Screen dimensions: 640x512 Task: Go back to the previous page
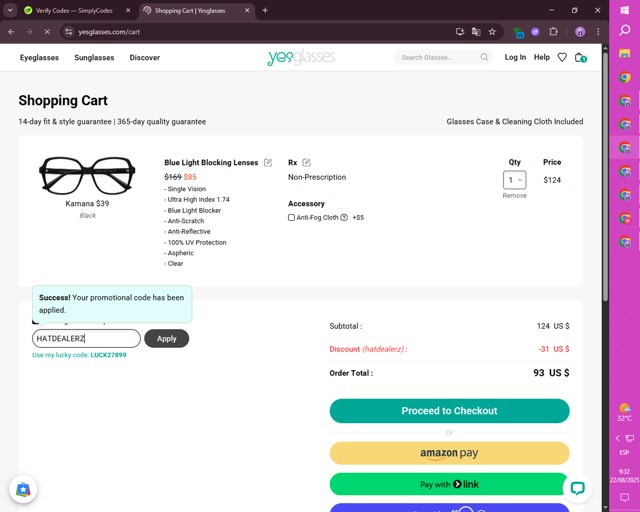point(11,31)
